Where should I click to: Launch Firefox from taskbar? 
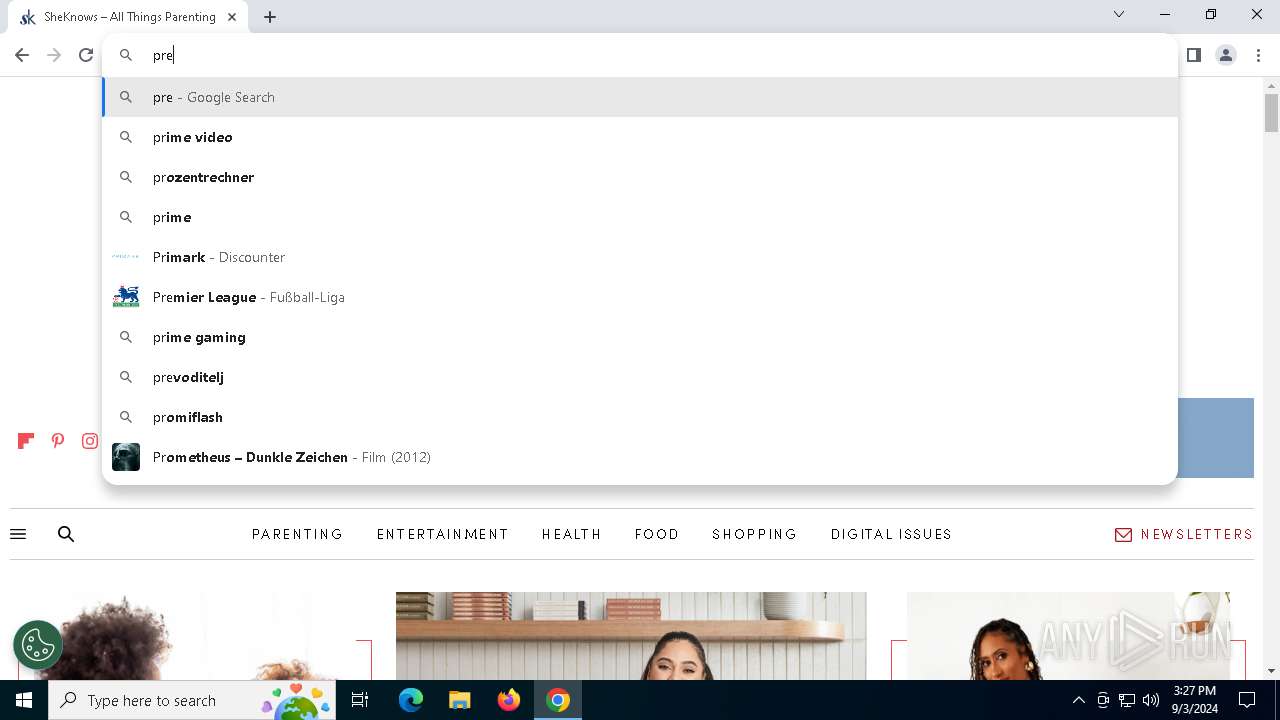(509, 700)
